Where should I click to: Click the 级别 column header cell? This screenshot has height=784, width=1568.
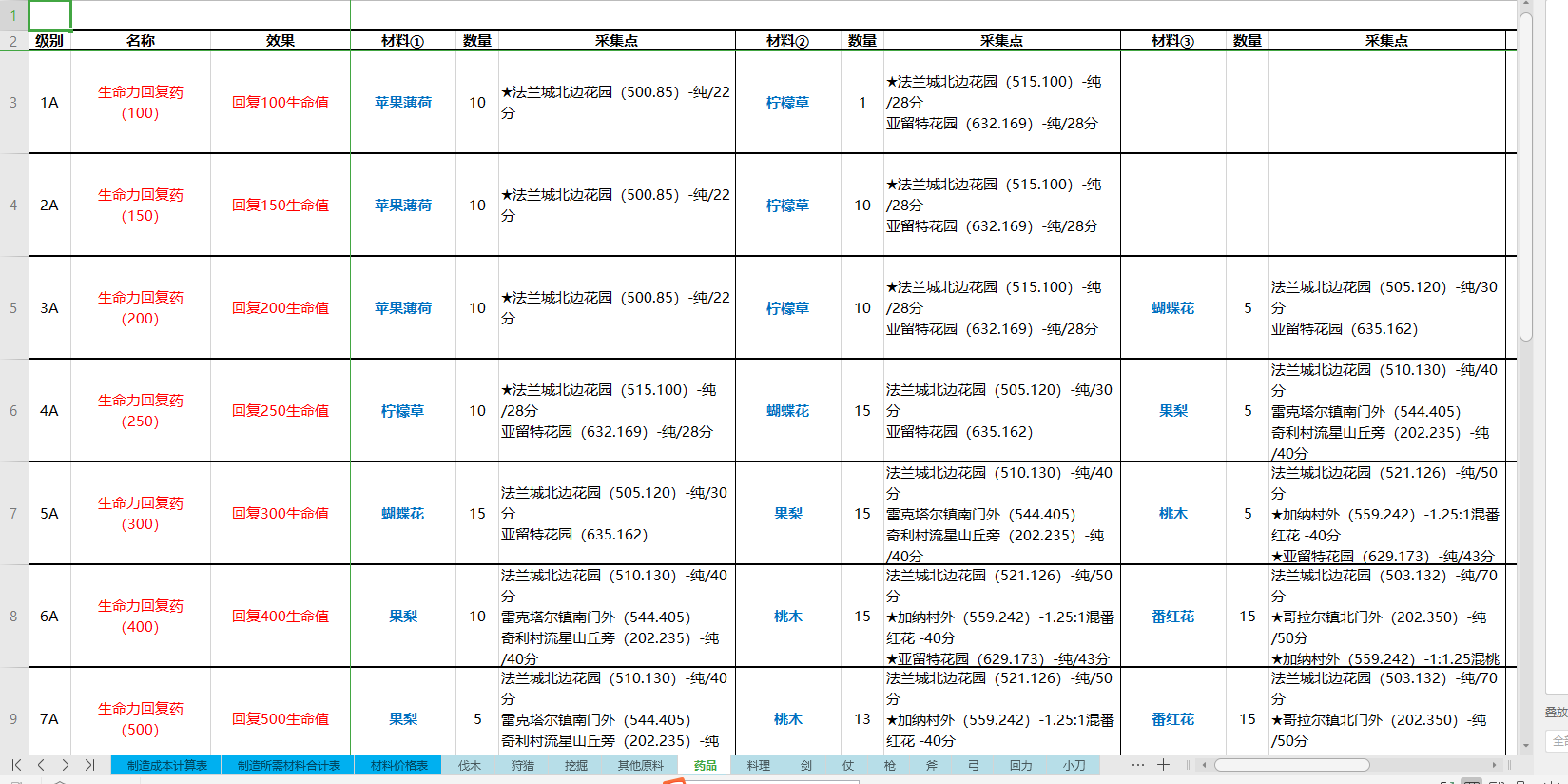[x=49, y=41]
